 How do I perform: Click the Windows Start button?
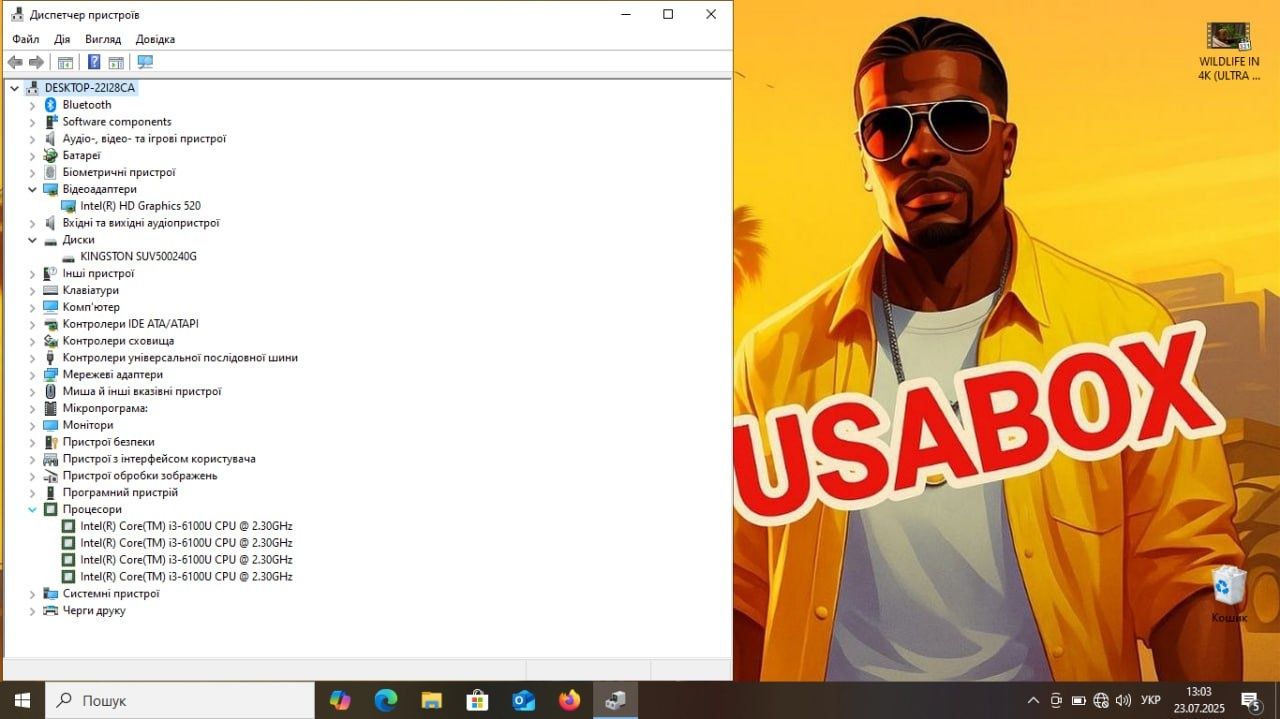pos(22,700)
